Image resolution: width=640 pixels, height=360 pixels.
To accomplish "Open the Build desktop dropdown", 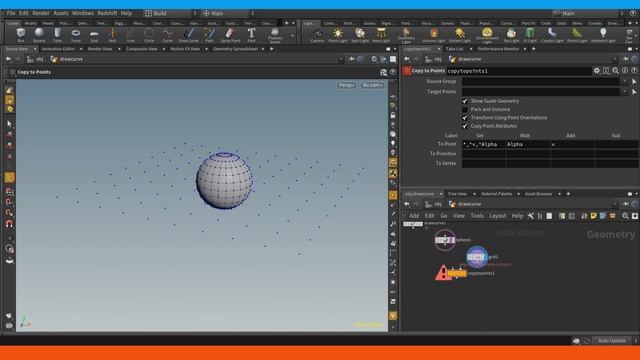I will coord(170,13).
